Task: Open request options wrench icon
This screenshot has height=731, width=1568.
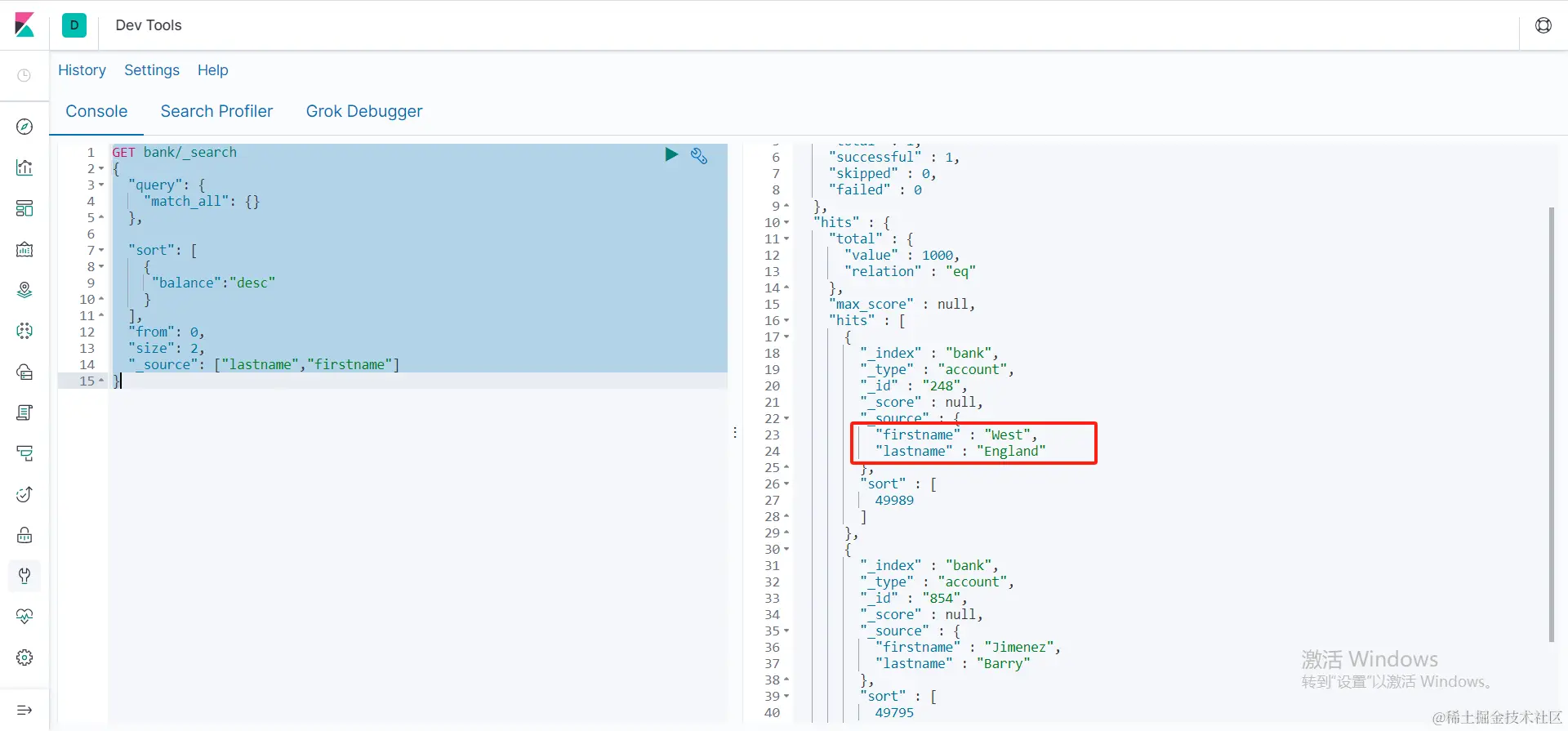Action: [x=699, y=155]
